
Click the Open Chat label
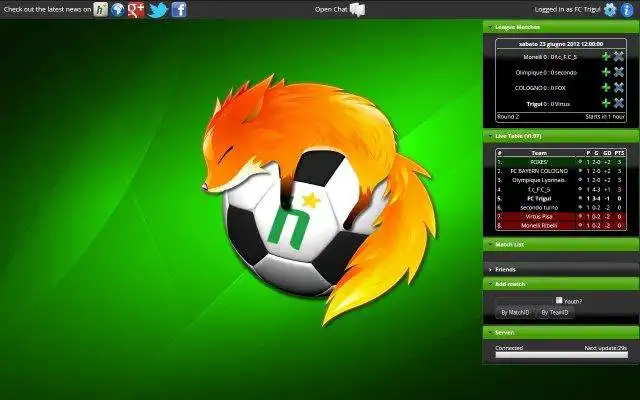(x=331, y=9)
